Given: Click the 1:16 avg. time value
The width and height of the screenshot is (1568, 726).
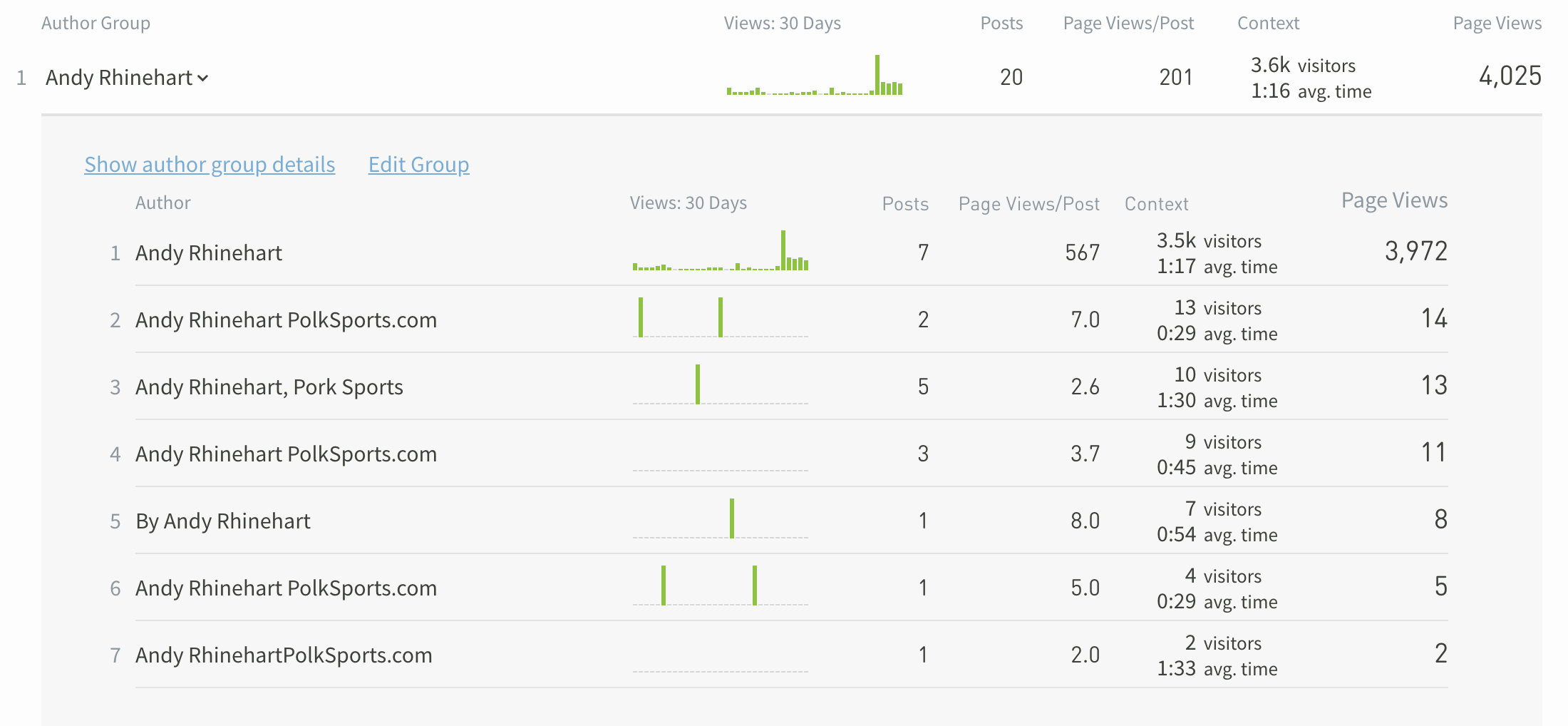Looking at the screenshot, I should [1311, 91].
